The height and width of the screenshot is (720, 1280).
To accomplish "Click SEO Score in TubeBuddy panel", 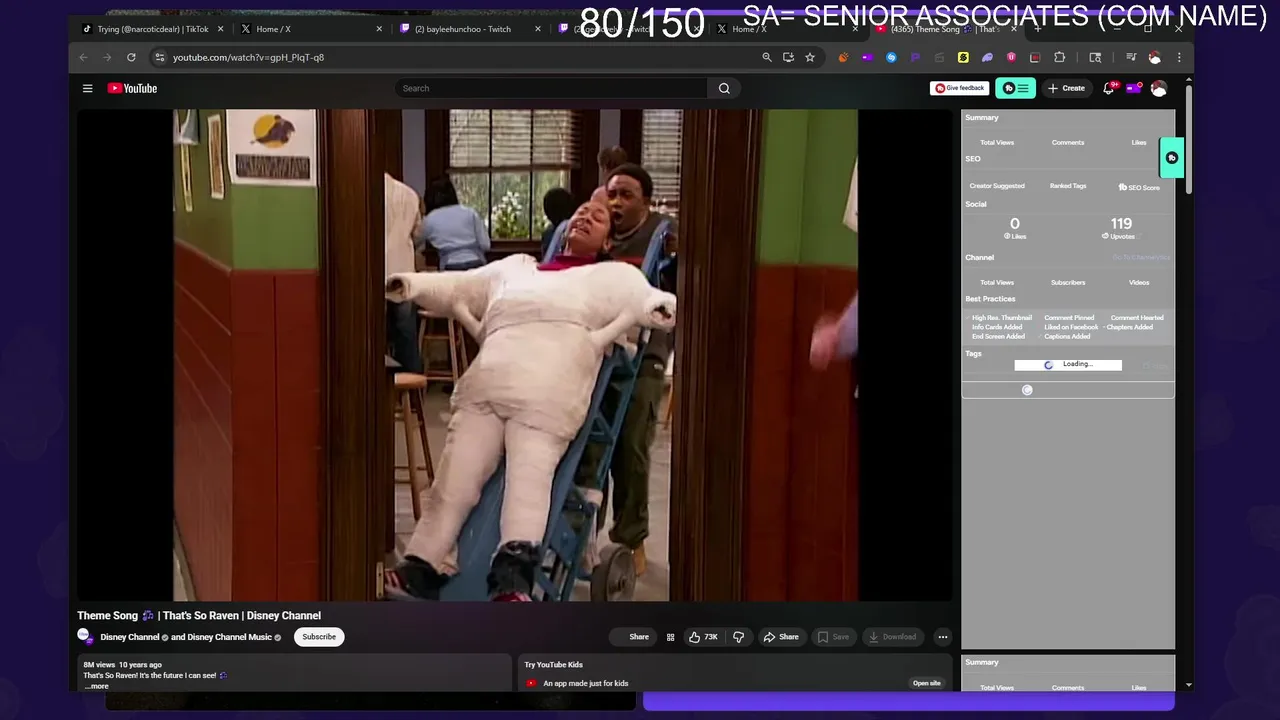I will coord(1139,187).
